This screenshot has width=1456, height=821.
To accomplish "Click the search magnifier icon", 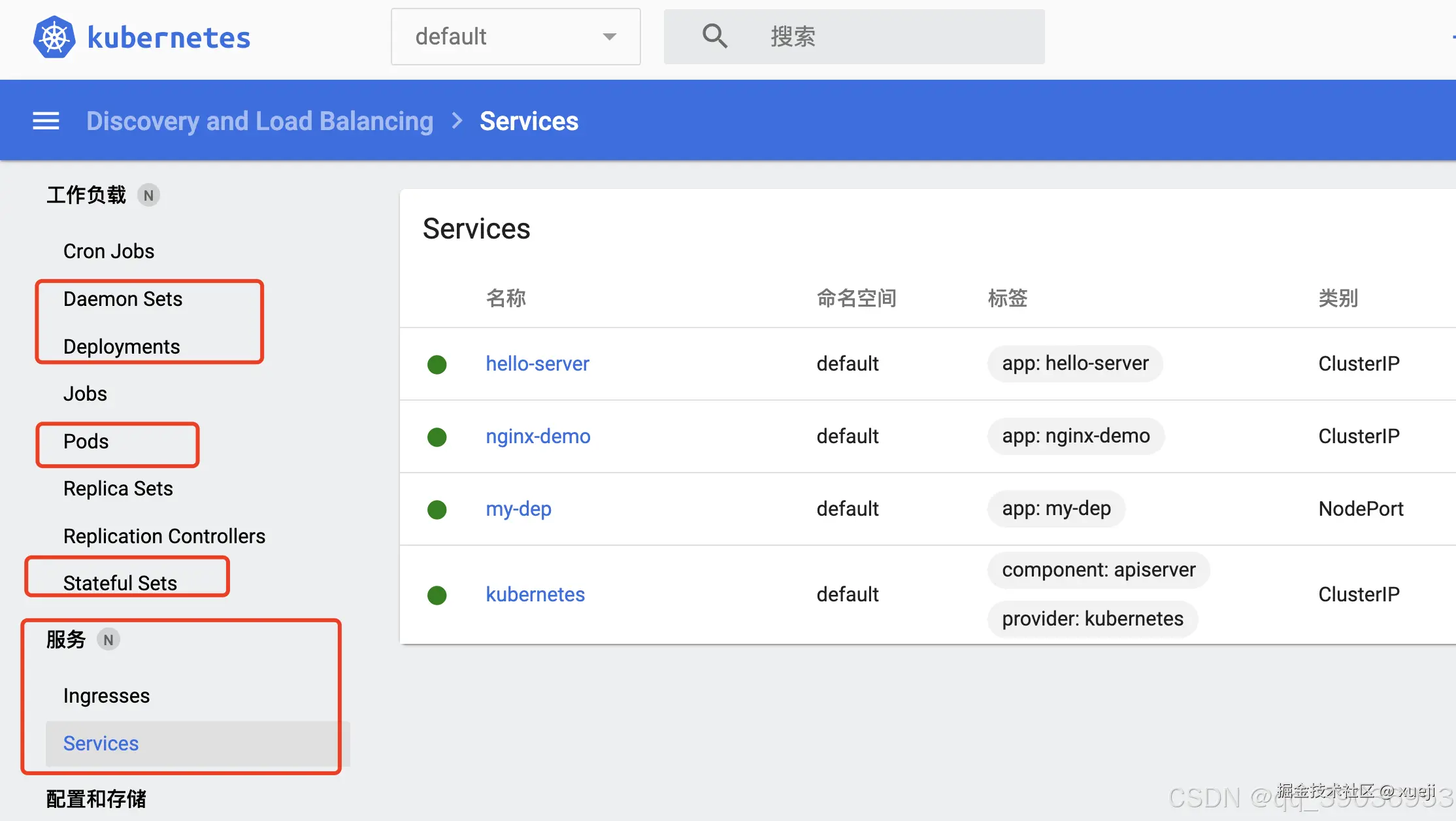I will click(714, 37).
